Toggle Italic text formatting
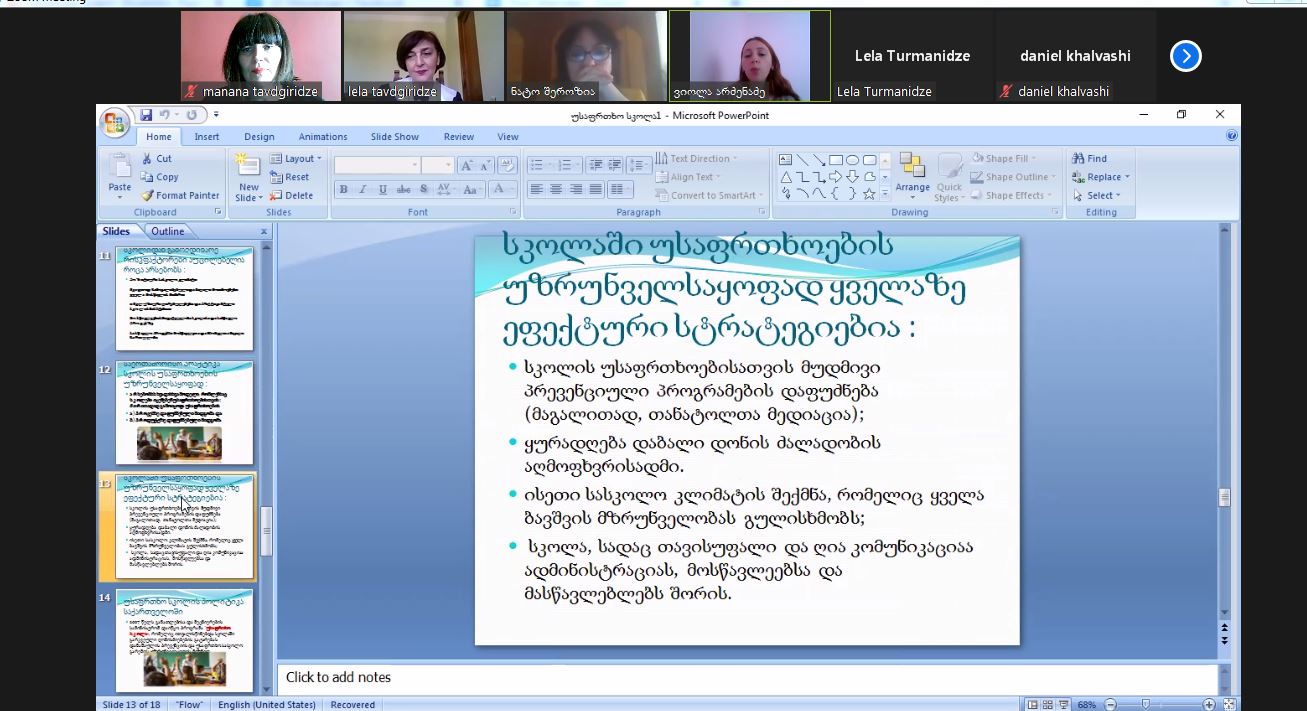This screenshot has height=711, width=1307. coord(362,190)
